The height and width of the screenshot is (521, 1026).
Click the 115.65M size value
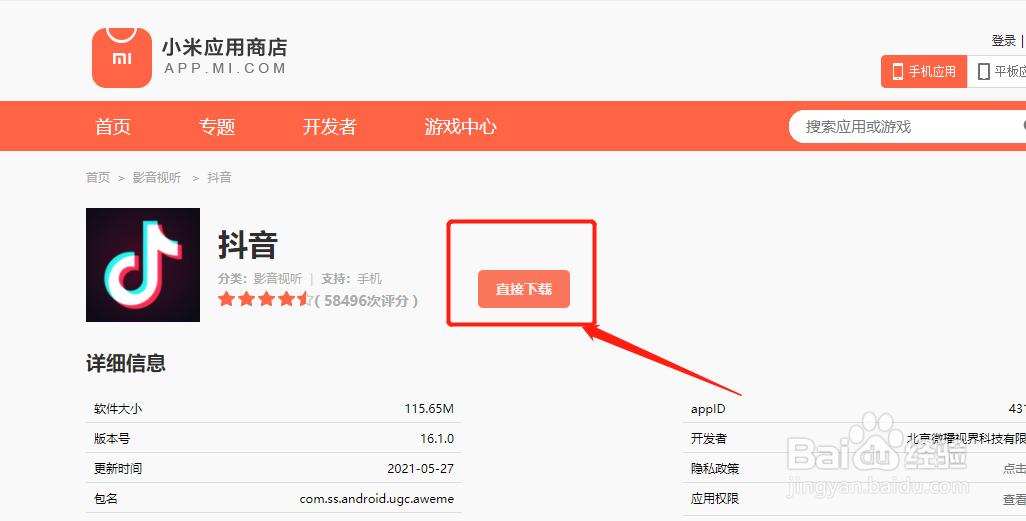coord(429,408)
